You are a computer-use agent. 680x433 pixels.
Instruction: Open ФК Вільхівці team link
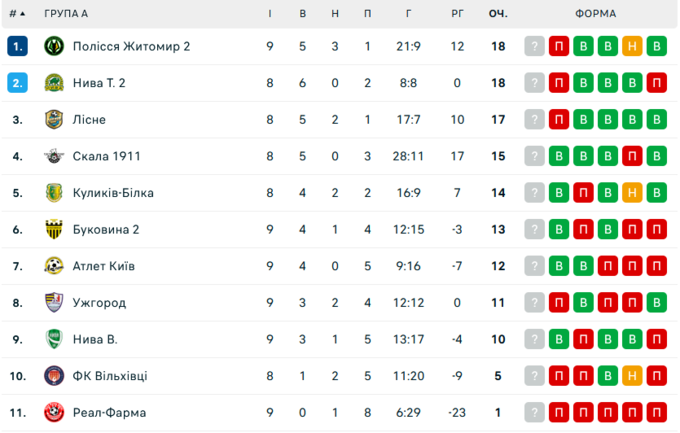[x=110, y=376]
